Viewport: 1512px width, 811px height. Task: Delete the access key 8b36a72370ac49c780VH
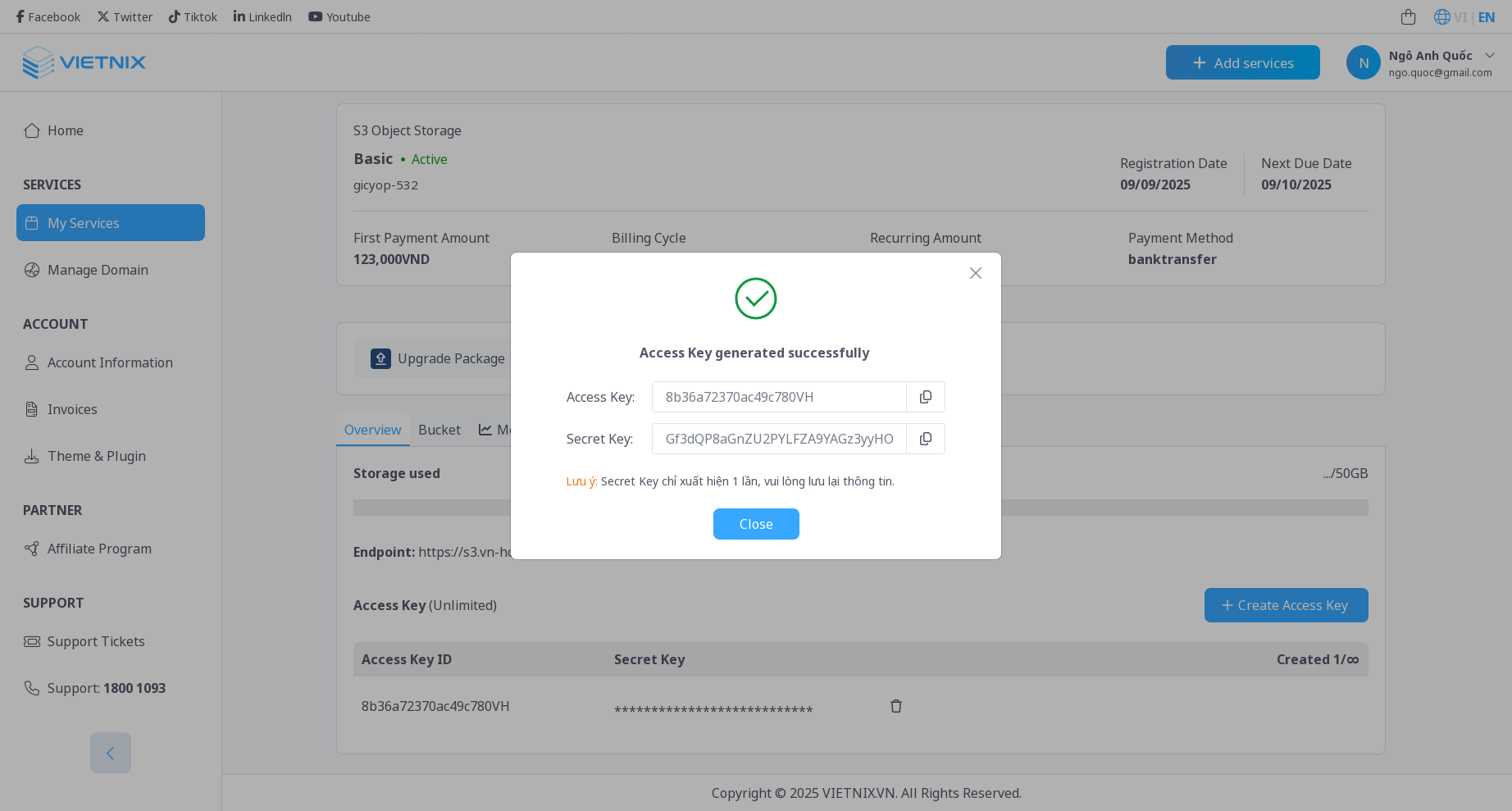[x=895, y=706]
